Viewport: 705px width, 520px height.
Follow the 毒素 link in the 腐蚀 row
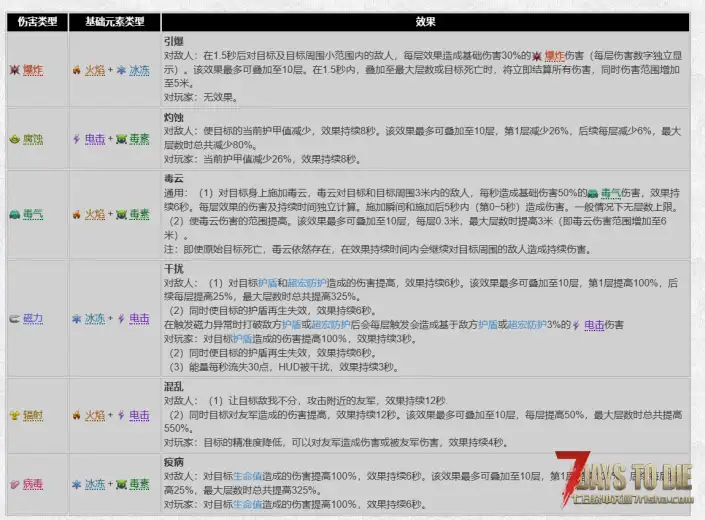[x=139, y=139]
